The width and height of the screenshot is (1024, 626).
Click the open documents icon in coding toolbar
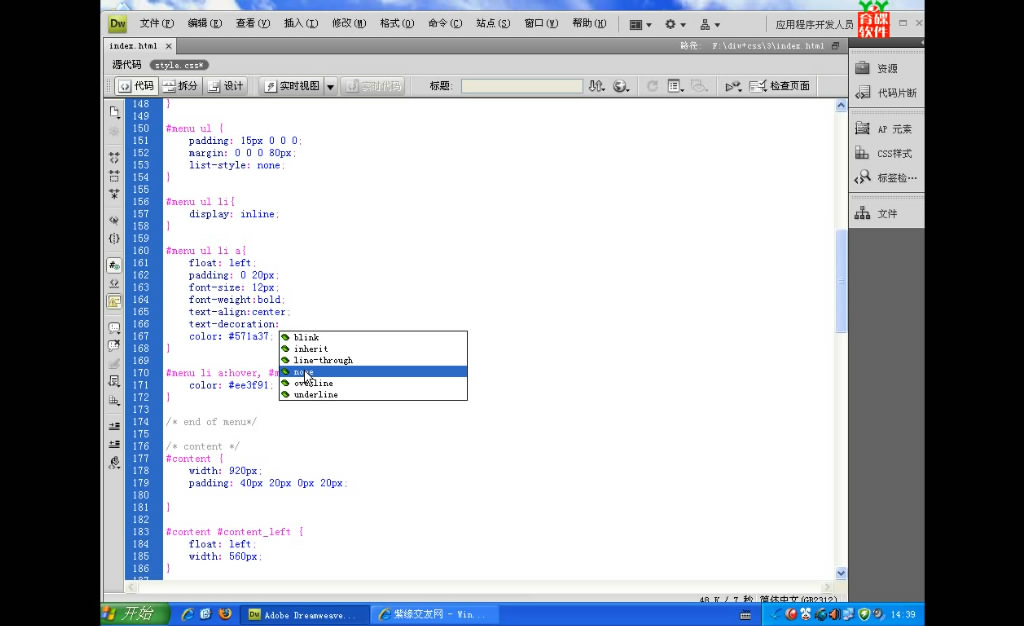tap(114, 112)
